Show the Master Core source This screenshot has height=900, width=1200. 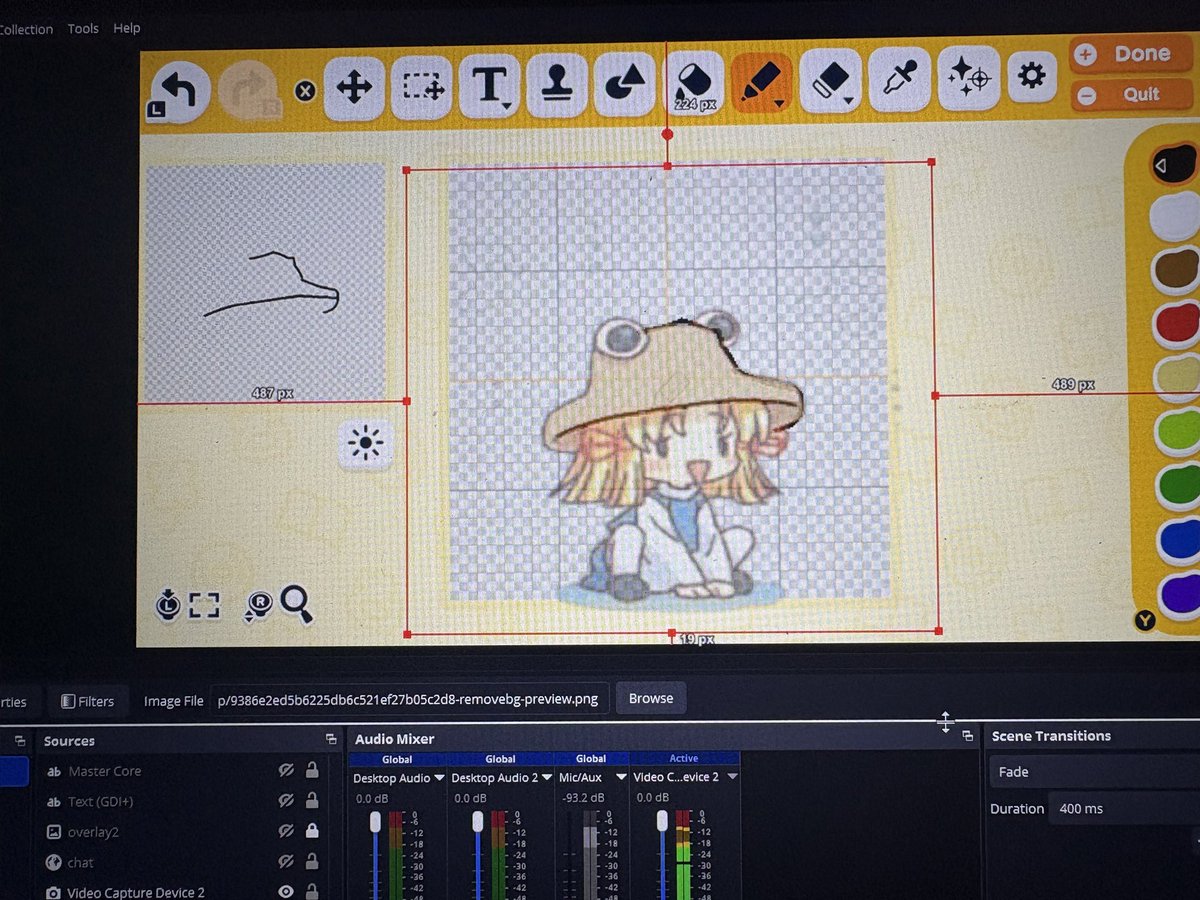286,770
